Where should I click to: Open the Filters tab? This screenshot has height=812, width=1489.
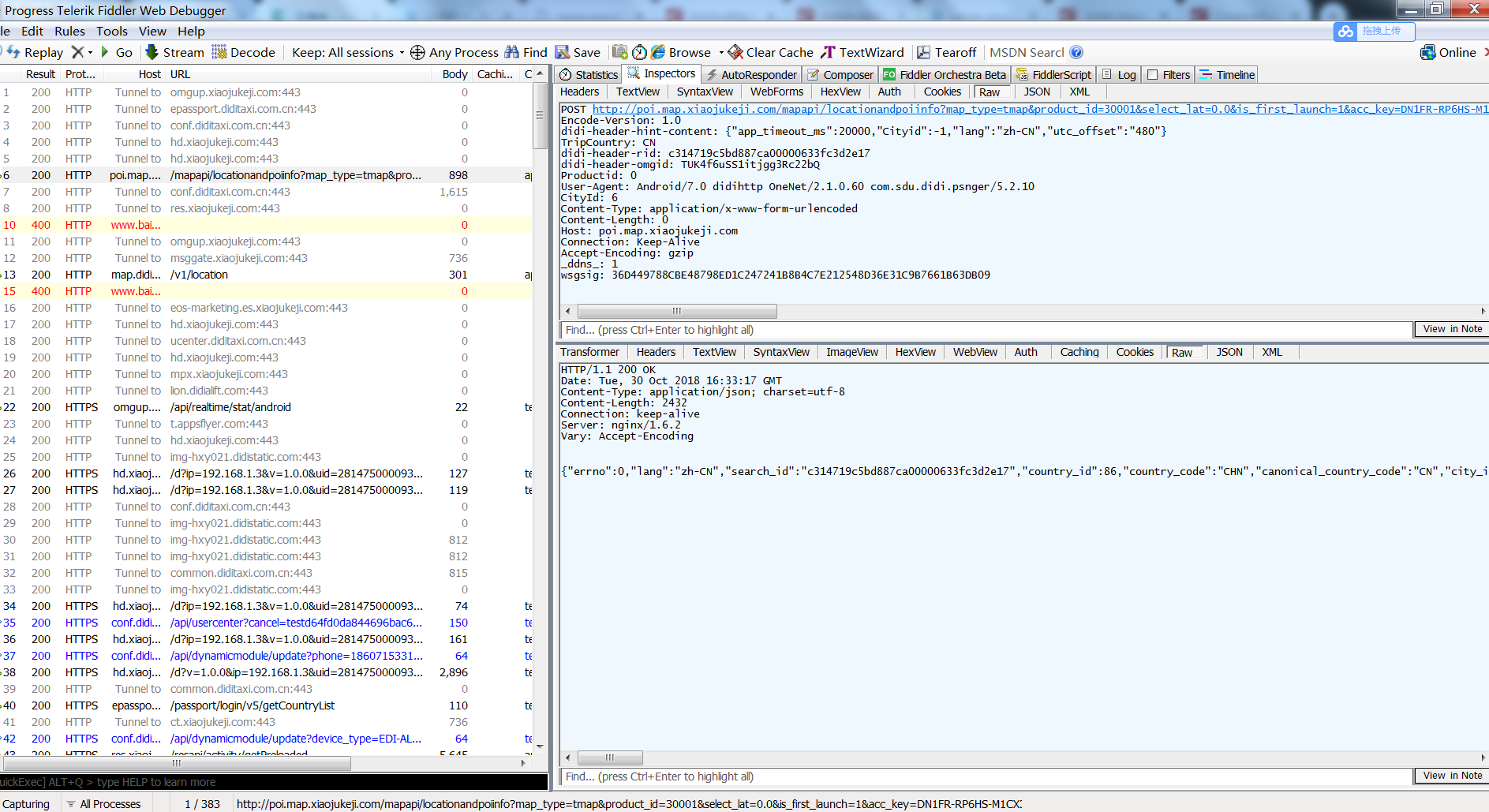click(x=1168, y=74)
